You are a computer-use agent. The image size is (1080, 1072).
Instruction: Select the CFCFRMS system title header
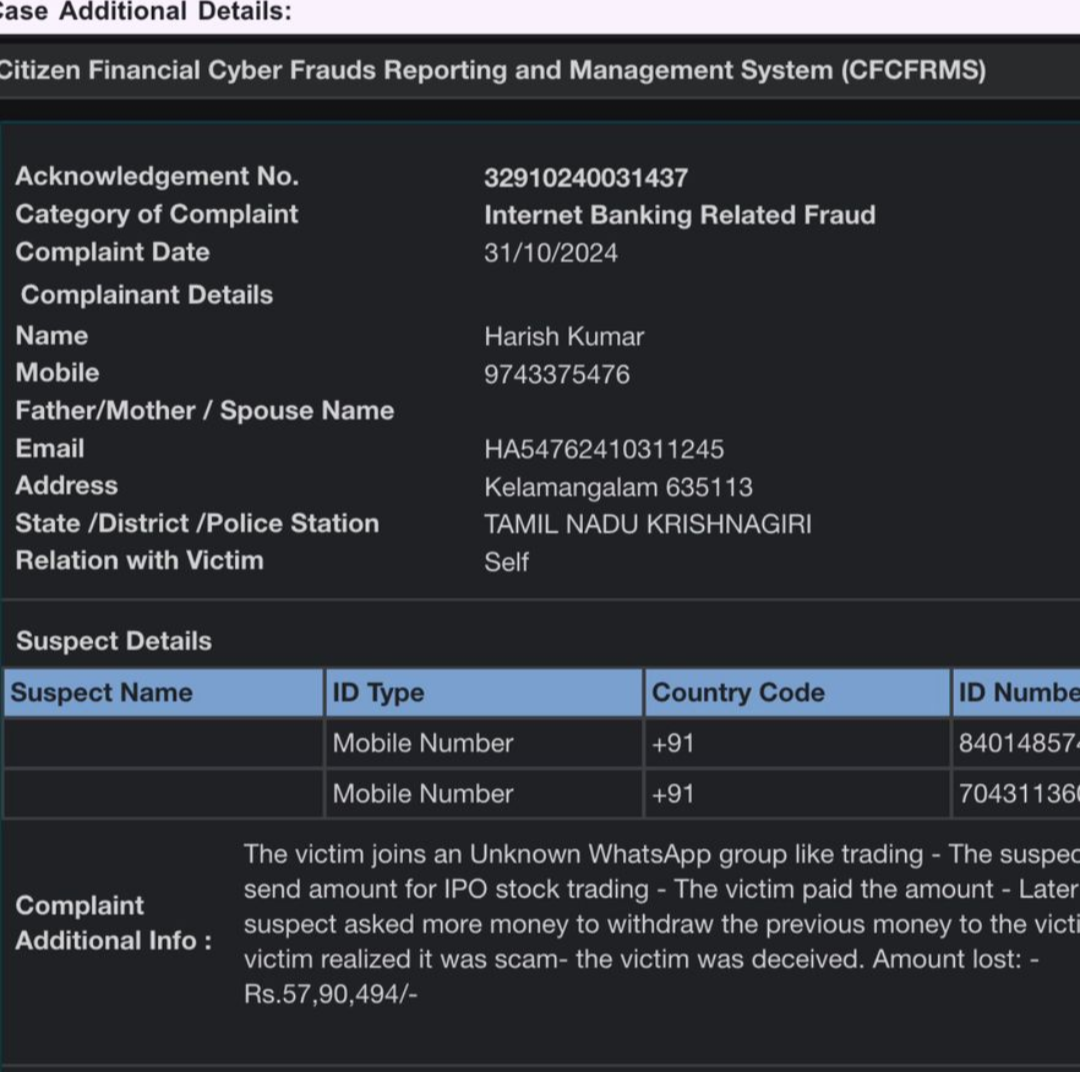coord(492,71)
